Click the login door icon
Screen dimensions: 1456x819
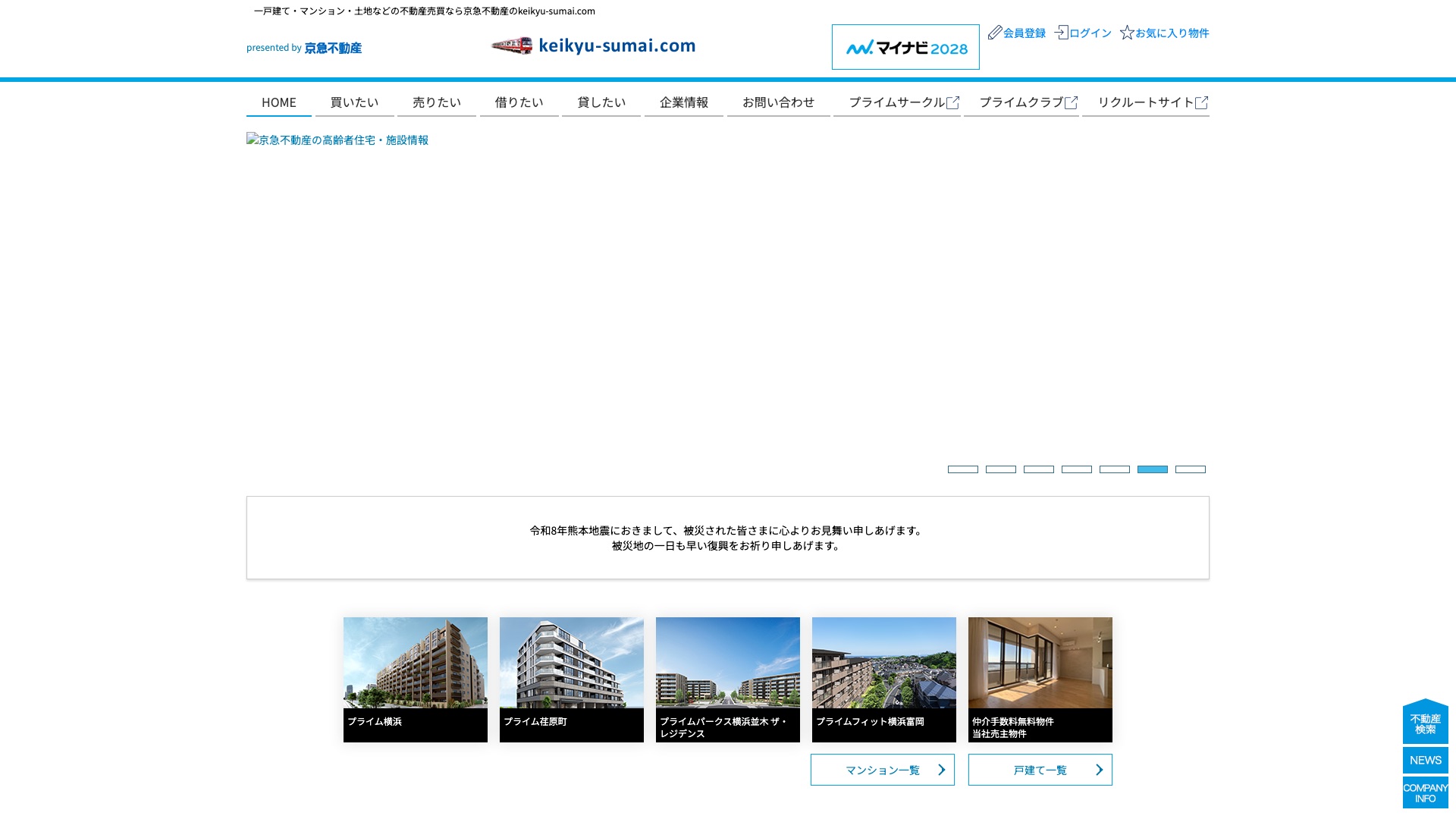[1062, 33]
